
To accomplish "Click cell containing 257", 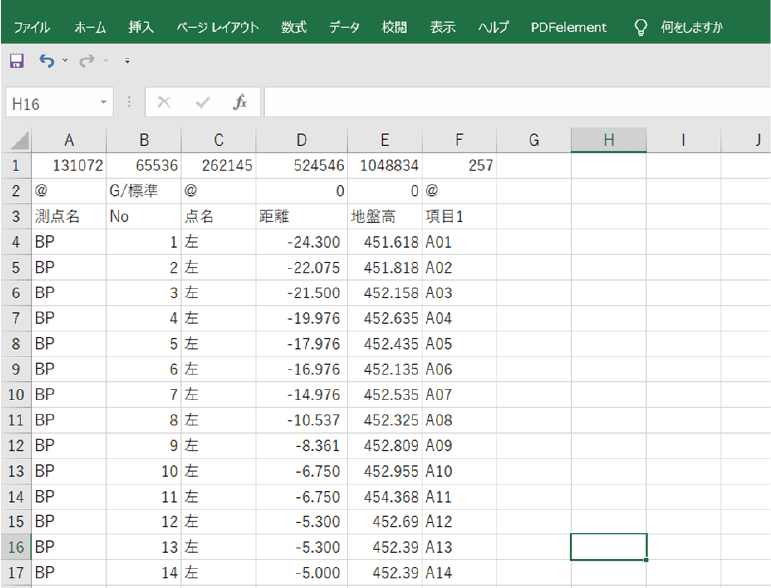I will (x=460, y=165).
